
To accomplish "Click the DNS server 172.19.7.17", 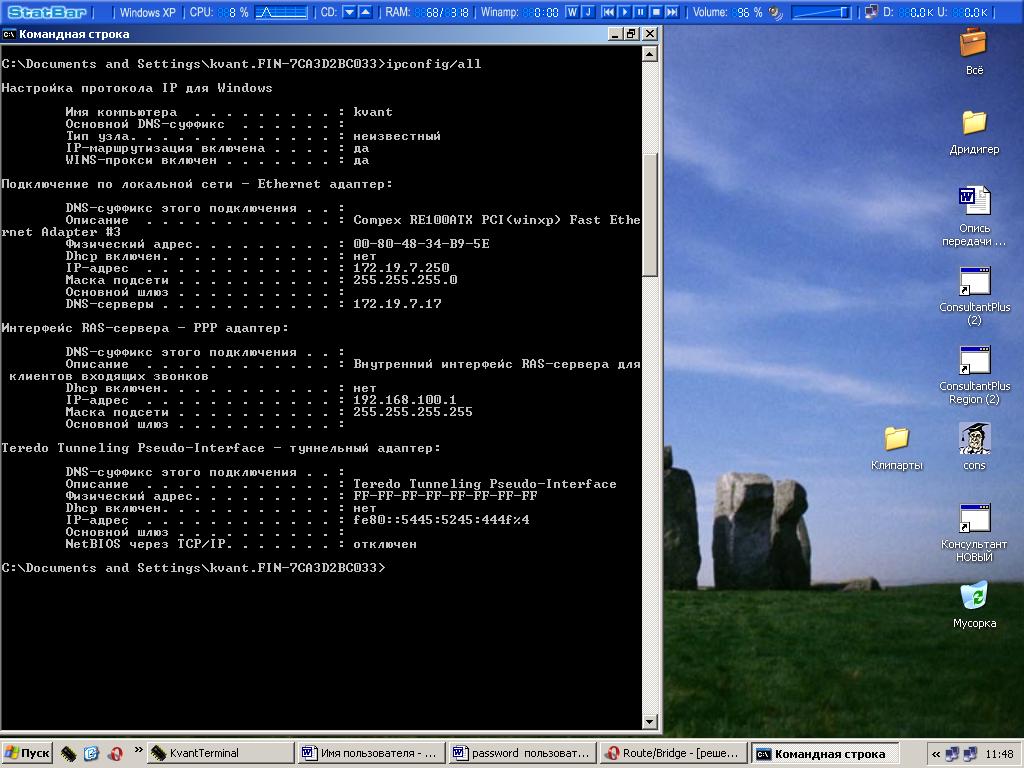I will coord(397,304).
